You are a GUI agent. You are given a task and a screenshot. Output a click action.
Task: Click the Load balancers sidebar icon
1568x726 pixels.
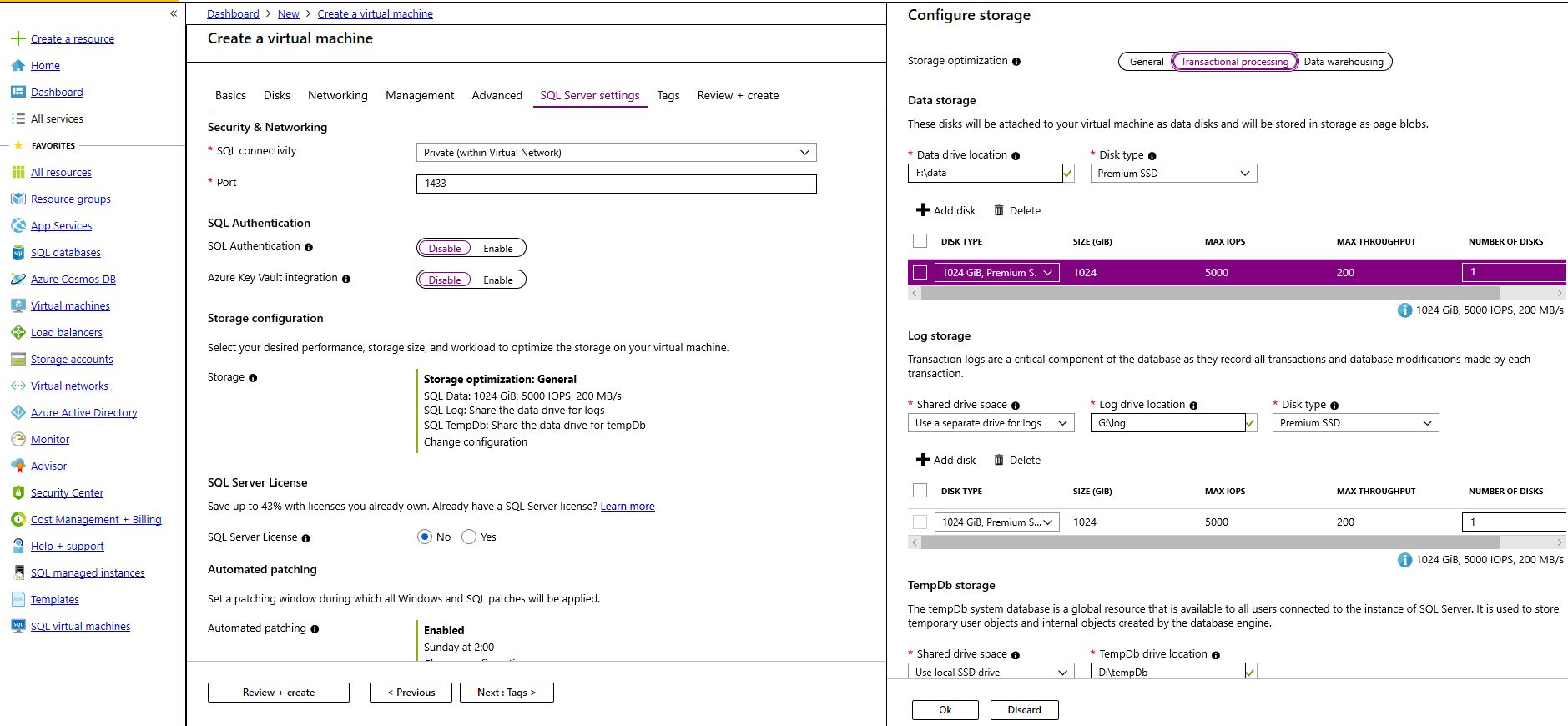(18, 333)
